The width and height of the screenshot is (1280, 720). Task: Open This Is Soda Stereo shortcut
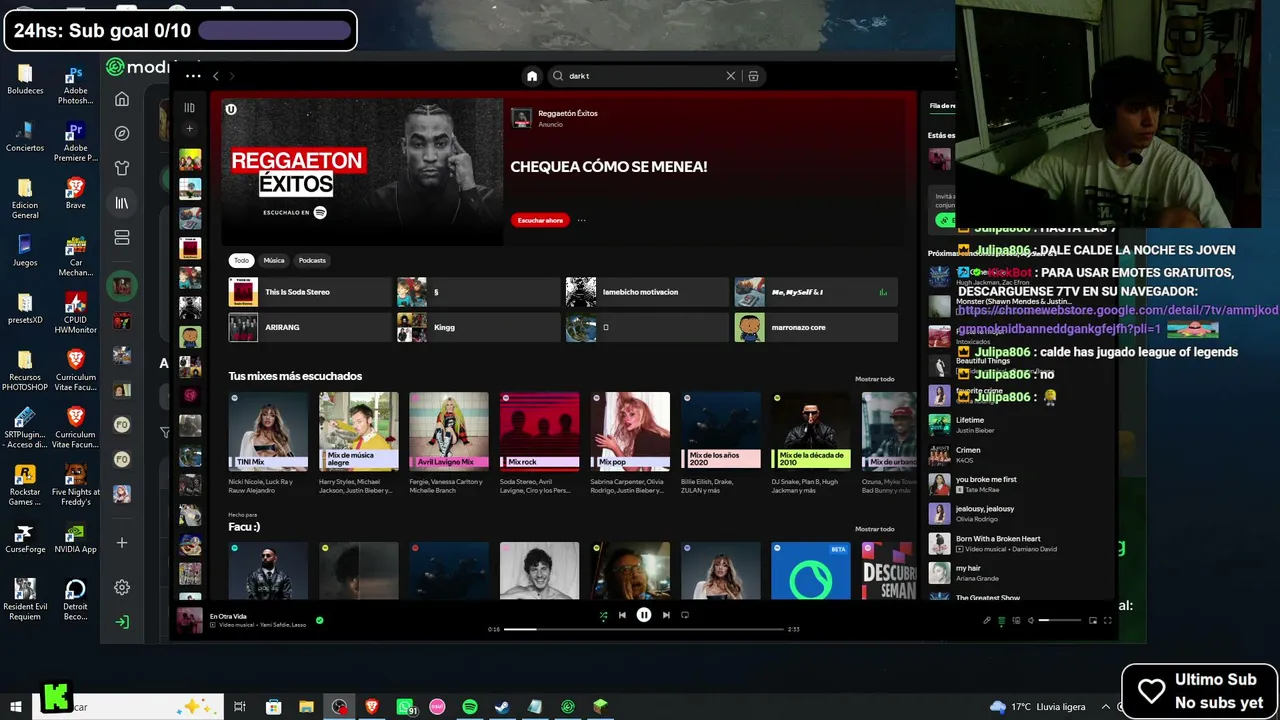(x=309, y=292)
